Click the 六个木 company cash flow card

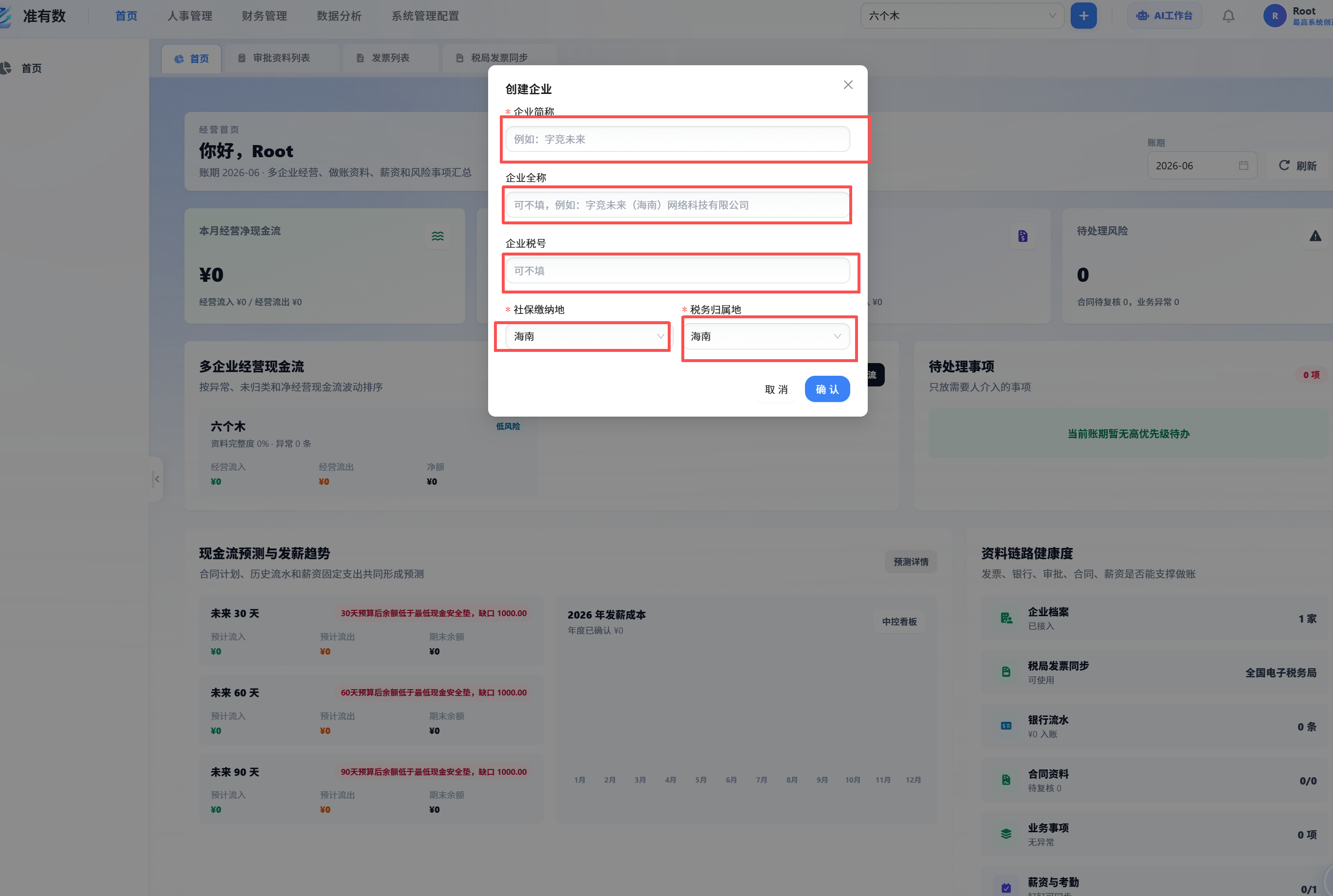[368, 452]
